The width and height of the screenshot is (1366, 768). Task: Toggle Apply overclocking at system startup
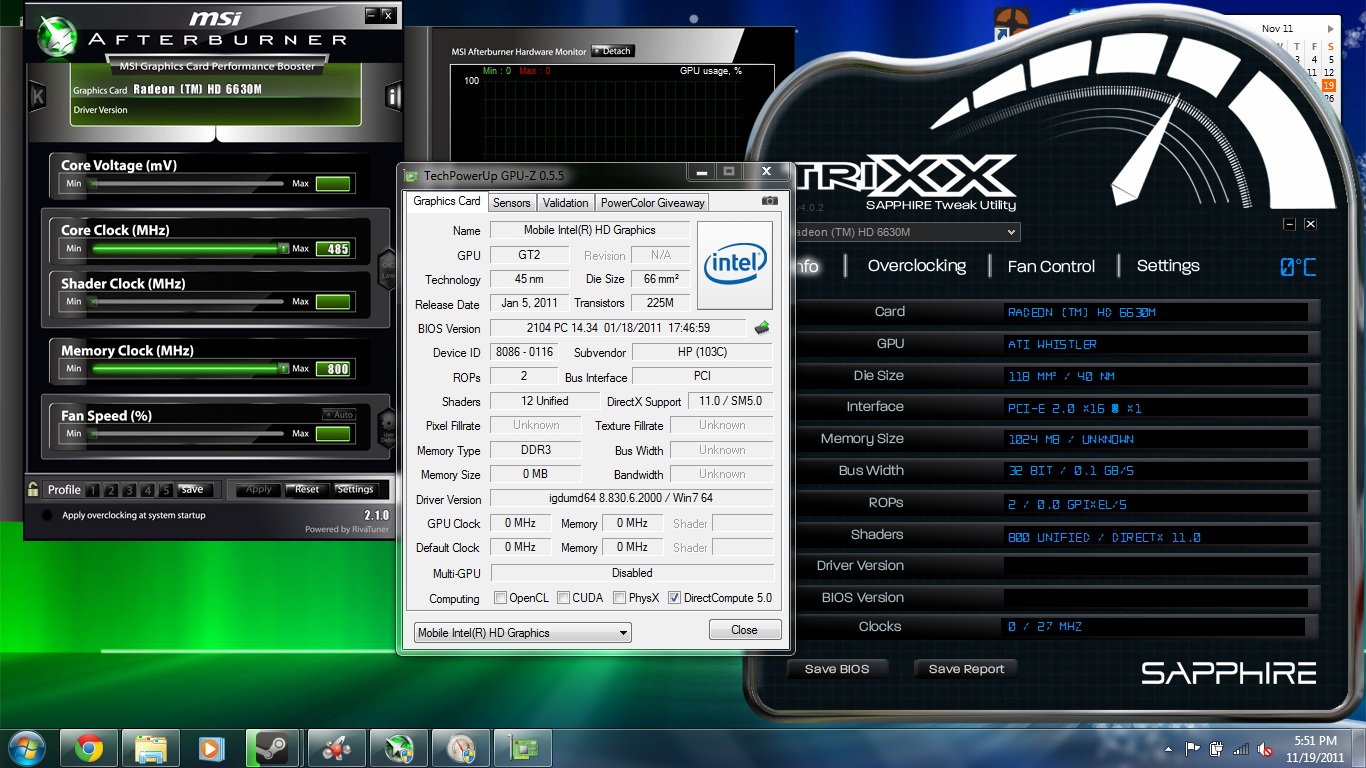(46, 515)
